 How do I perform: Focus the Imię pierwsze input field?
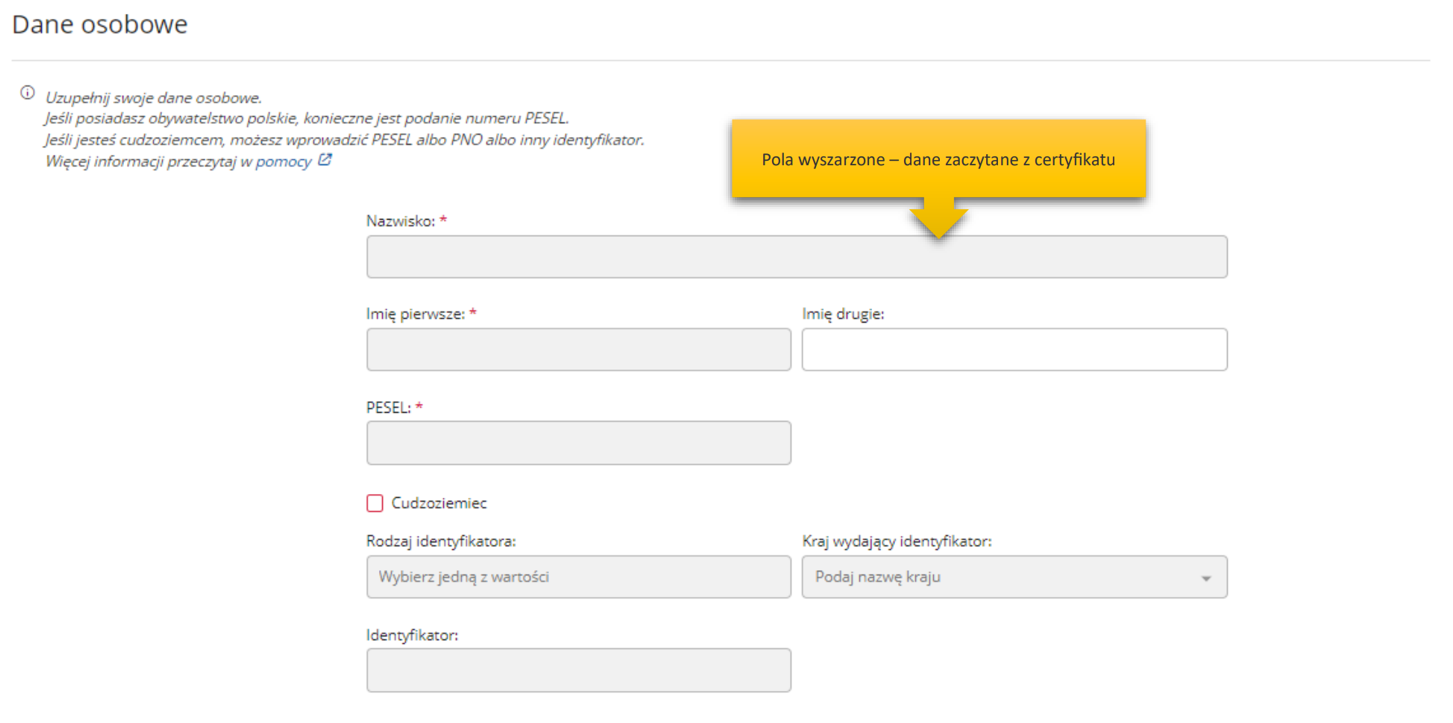pos(579,349)
